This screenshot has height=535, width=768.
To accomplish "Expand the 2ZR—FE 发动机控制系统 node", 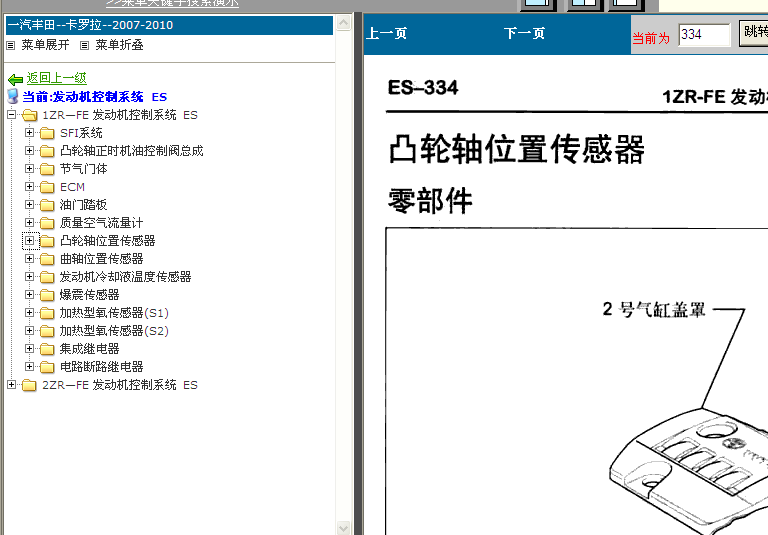I will click(x=11, y=385).
